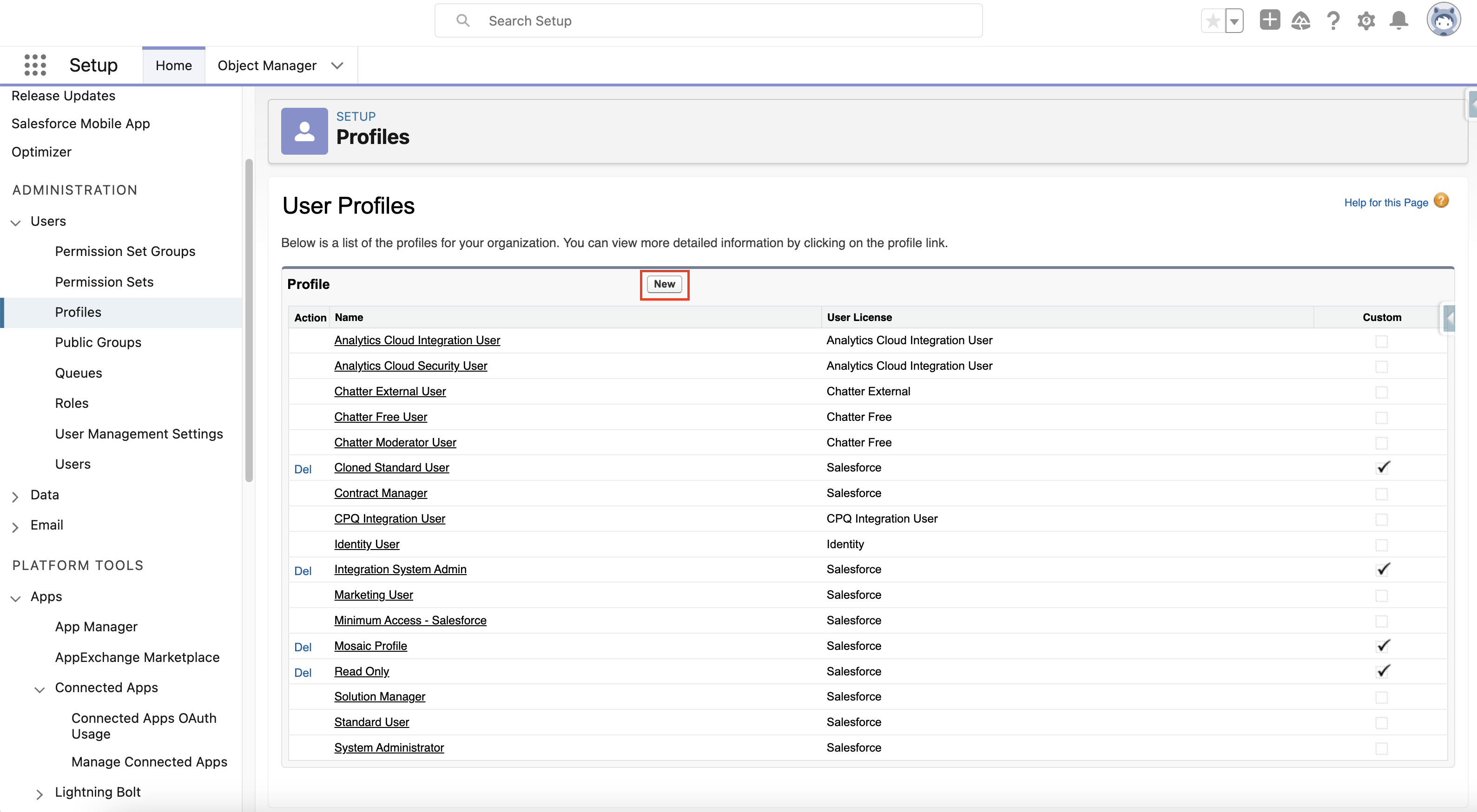Click Custom checkbox for Cloned Standard User
The width and height of the screenshot is (1477, 812).
(1382, 468)
